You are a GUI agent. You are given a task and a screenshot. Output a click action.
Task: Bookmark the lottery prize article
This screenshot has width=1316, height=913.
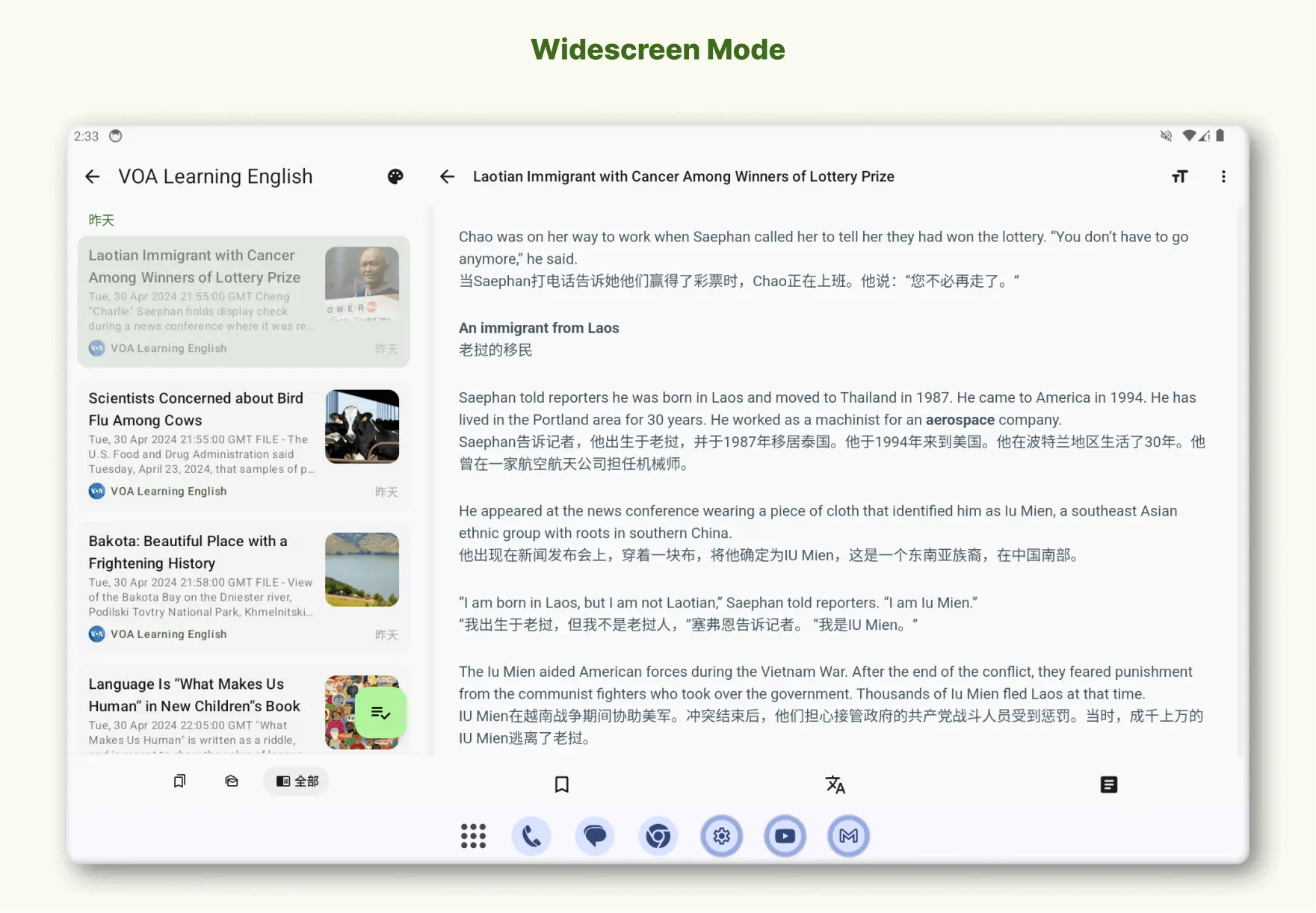tap(561, 784)
